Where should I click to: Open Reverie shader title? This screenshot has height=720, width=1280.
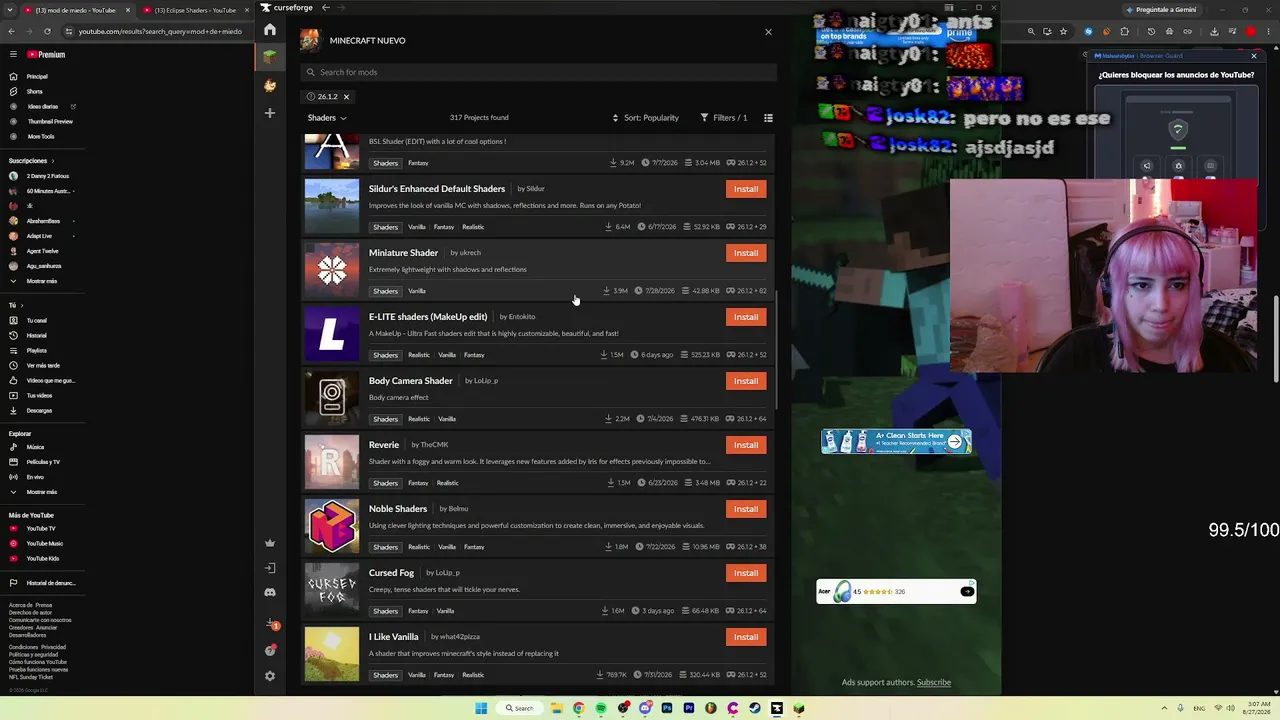pos(384,445)
